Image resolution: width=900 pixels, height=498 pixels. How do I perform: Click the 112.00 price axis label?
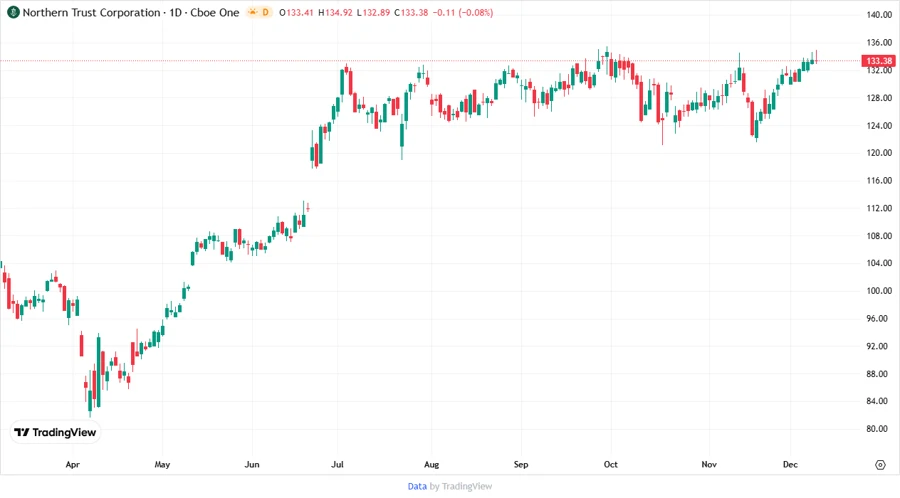(879, 208)
